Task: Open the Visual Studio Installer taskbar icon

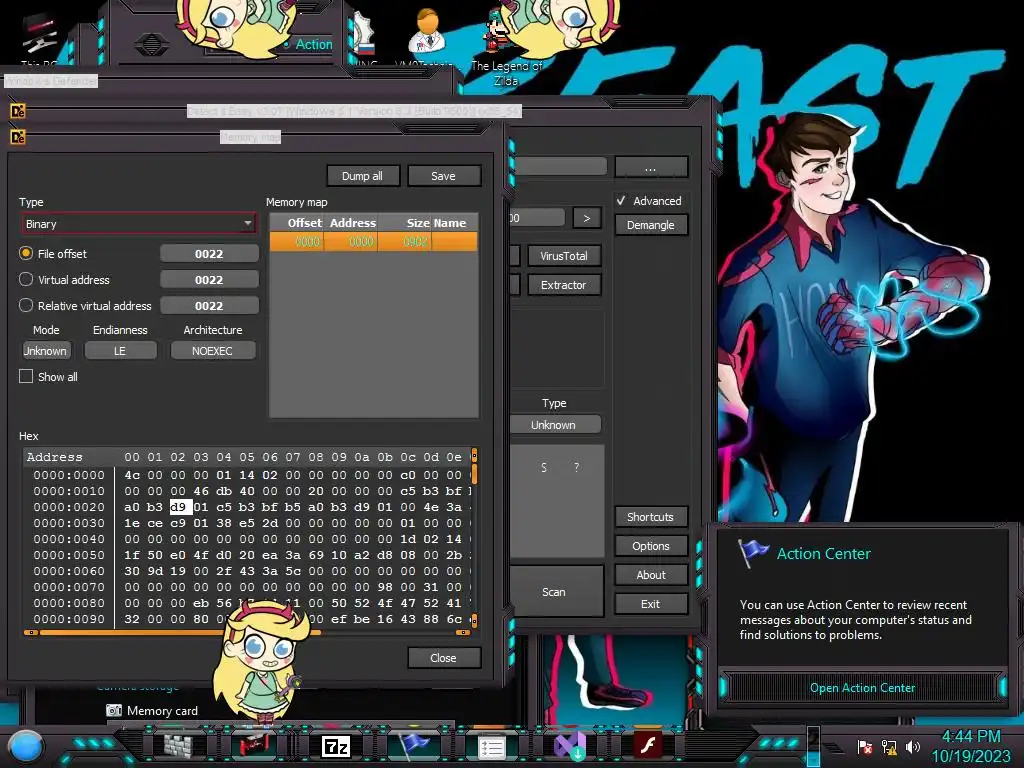Action: click(569, 746)
